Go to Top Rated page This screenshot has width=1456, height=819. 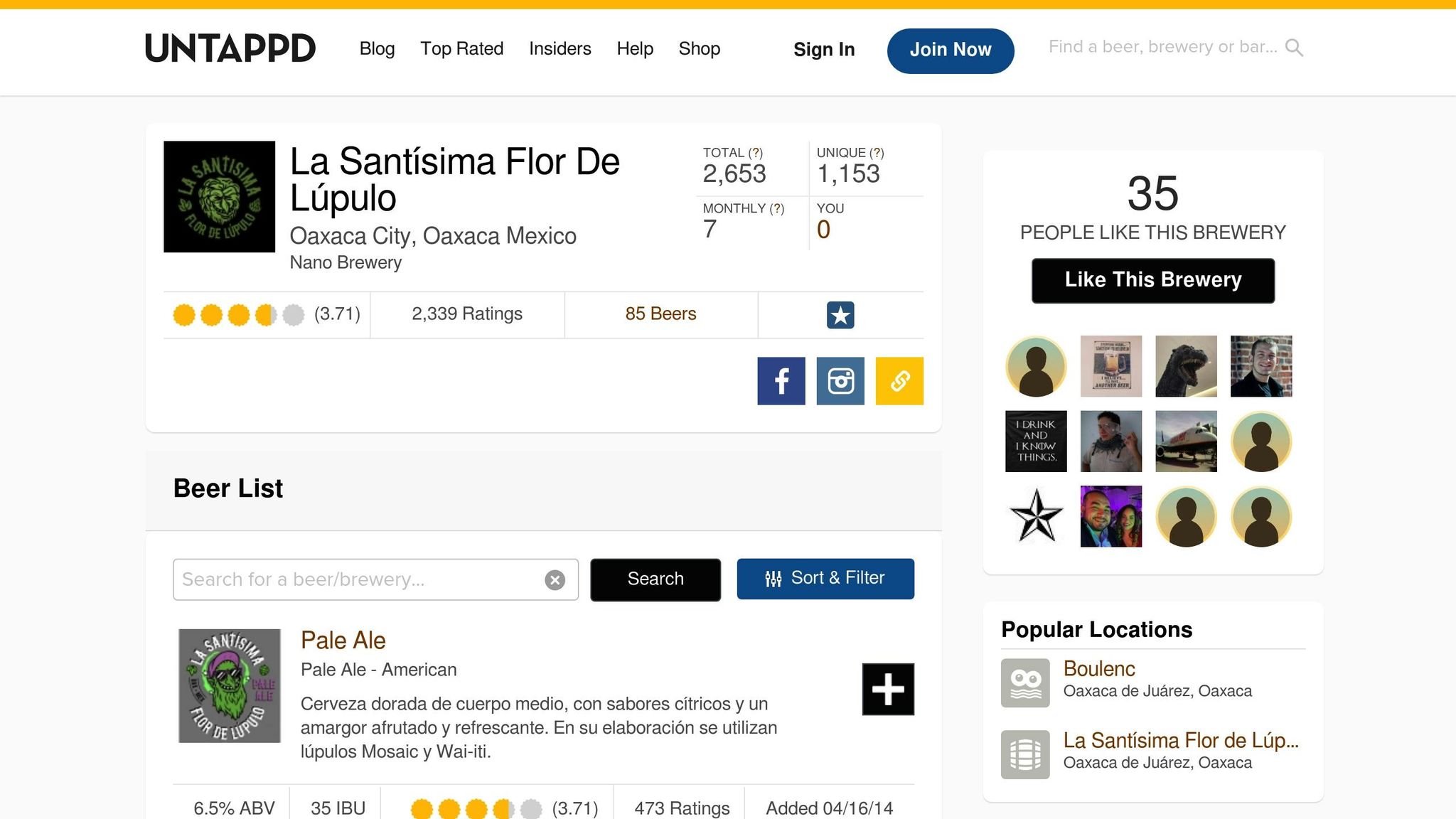pyautogui.click(x=462, y=48)
